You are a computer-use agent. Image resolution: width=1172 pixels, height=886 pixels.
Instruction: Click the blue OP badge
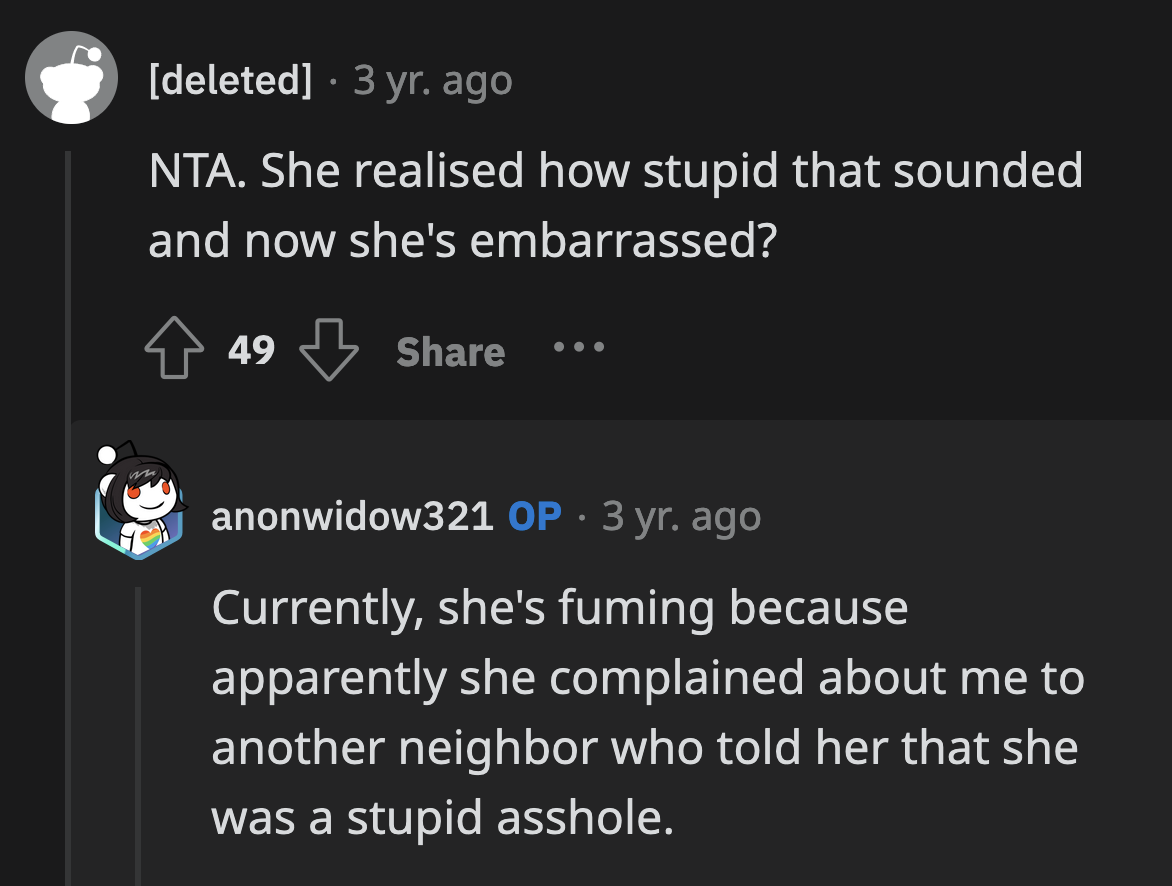click(535, 516)
